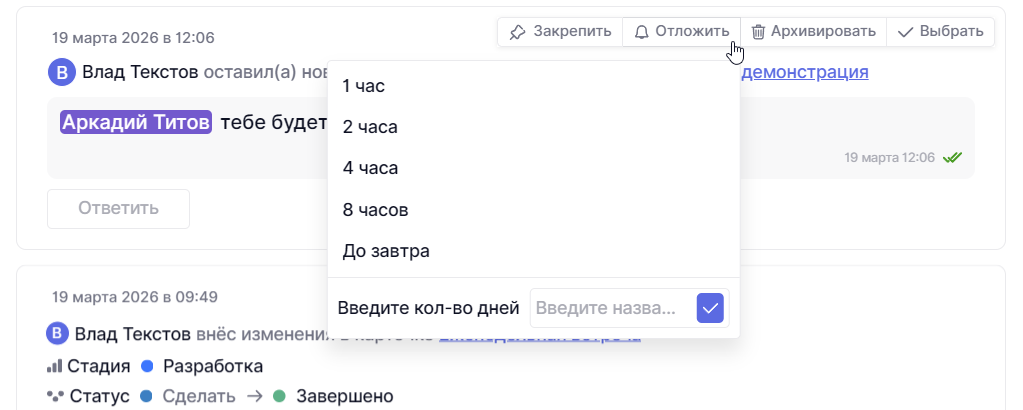
Task: Click the Статус dots icon
Action: pyautogui.click(x=55, y=396)
